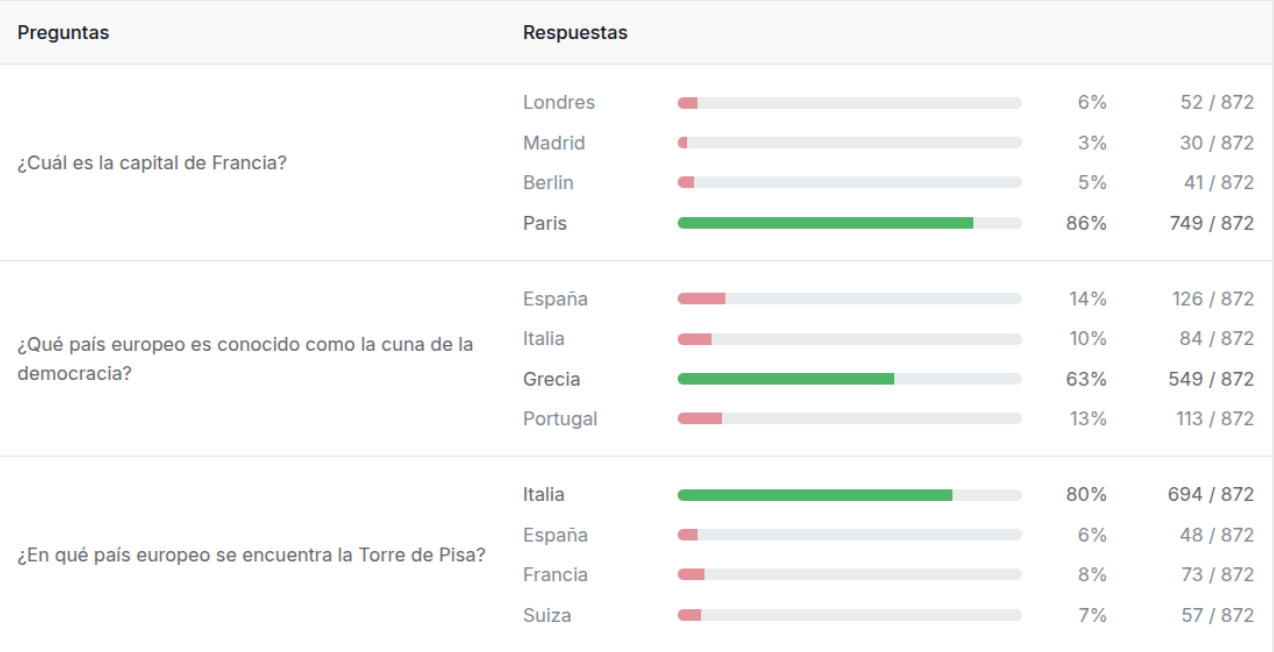
Task: Select the Londres answer label
Action: pyautogui.click(x=559, y=103)
